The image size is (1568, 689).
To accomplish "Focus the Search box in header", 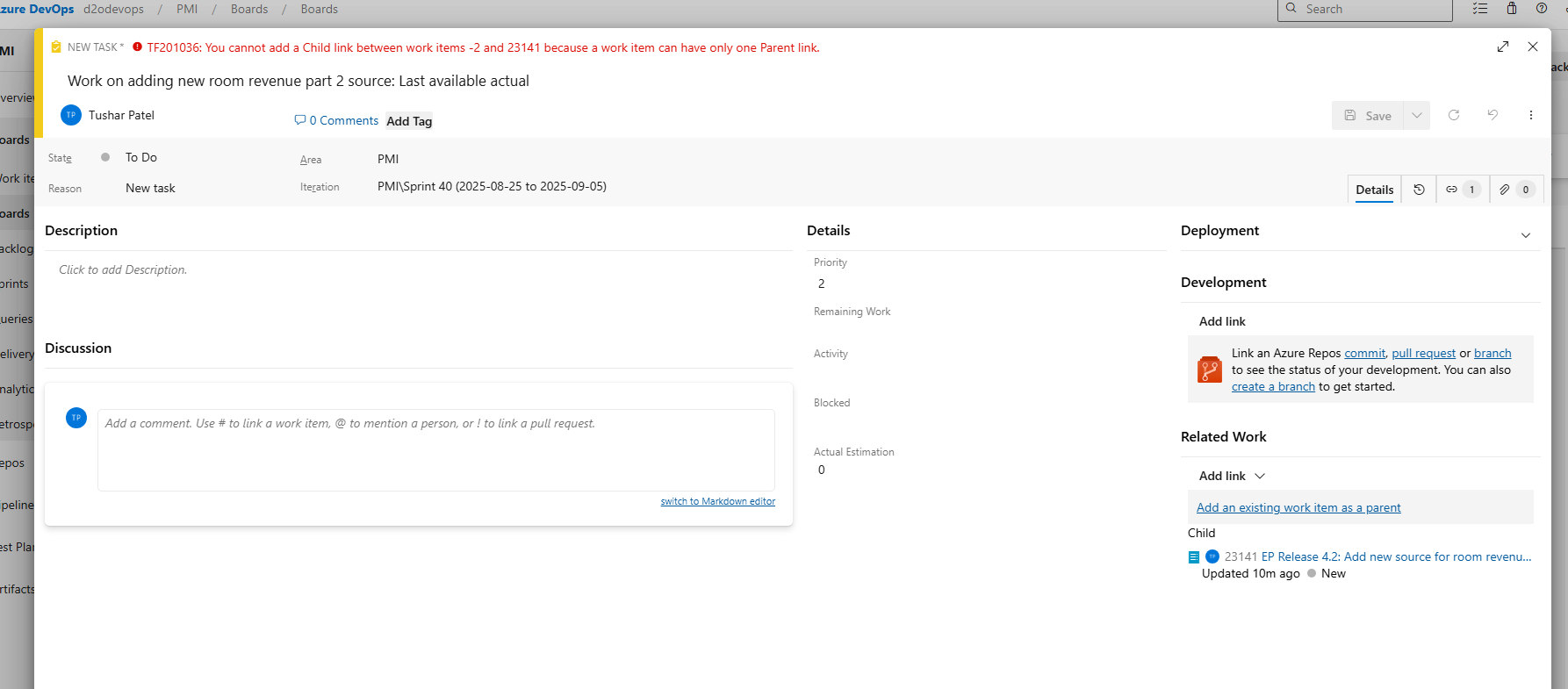I will point(1364,9).
